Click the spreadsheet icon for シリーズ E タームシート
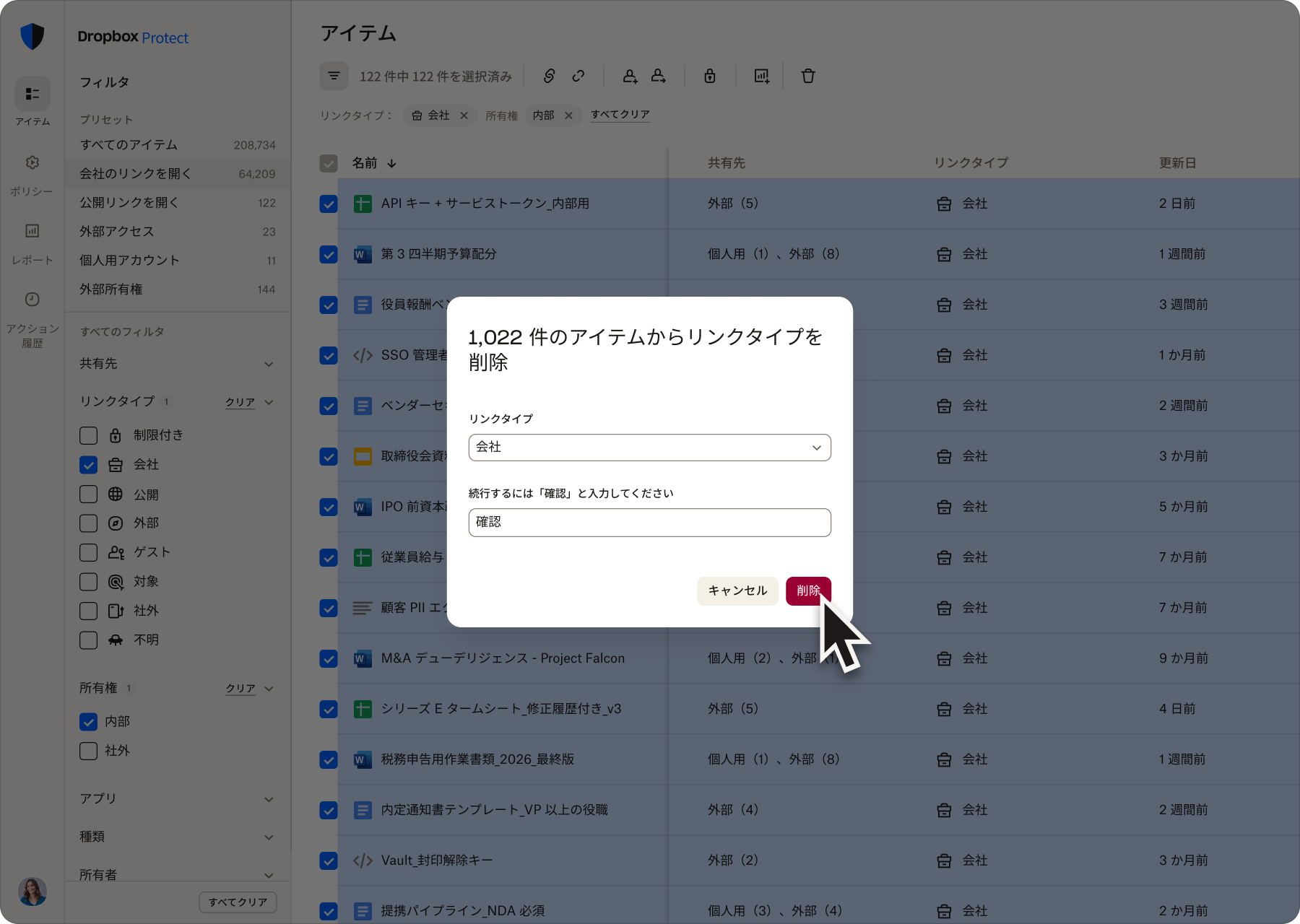The height and width of the screenshot is (924, 1300). coord(363,709)
